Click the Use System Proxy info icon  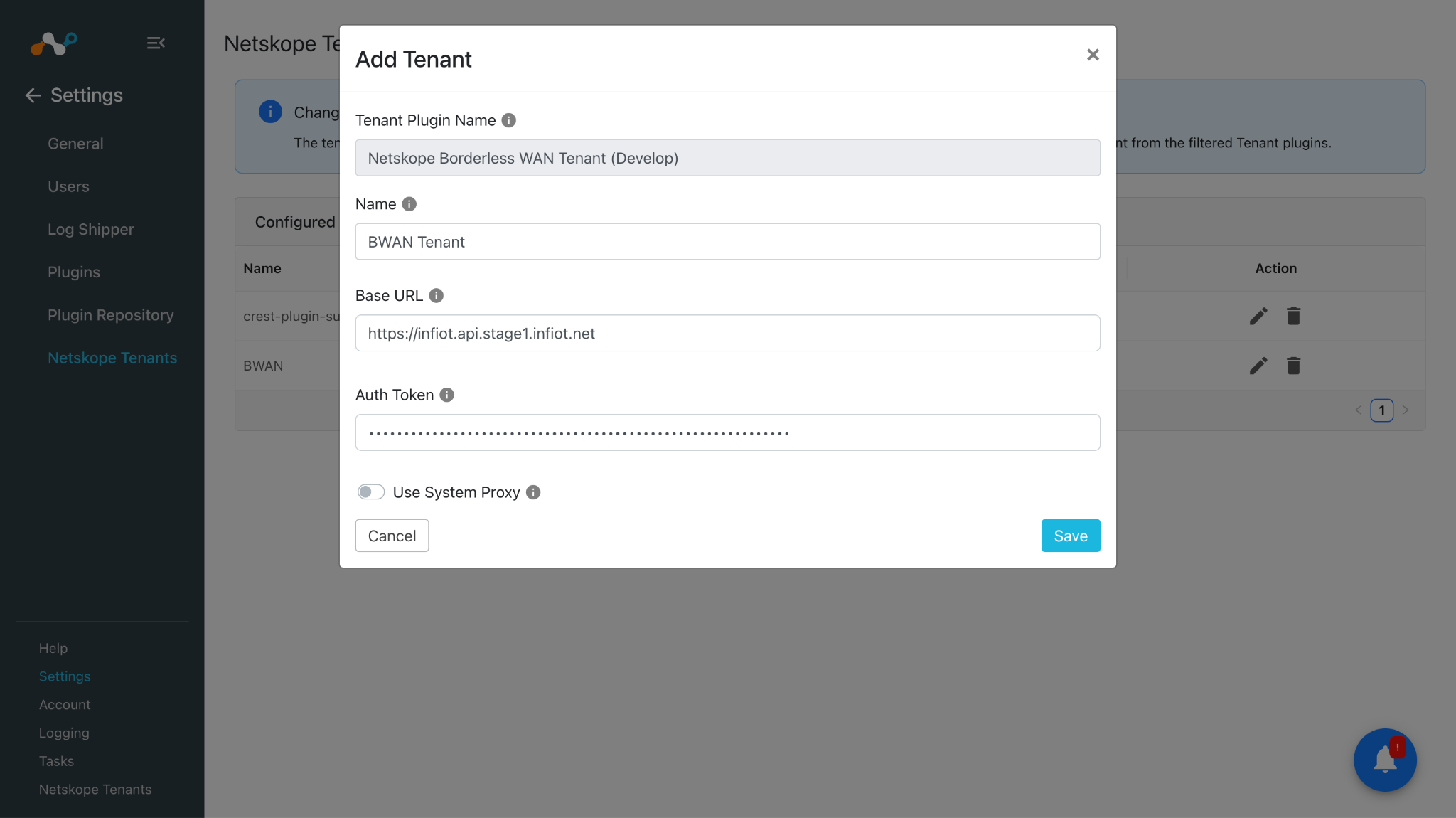tap(533, 492)
